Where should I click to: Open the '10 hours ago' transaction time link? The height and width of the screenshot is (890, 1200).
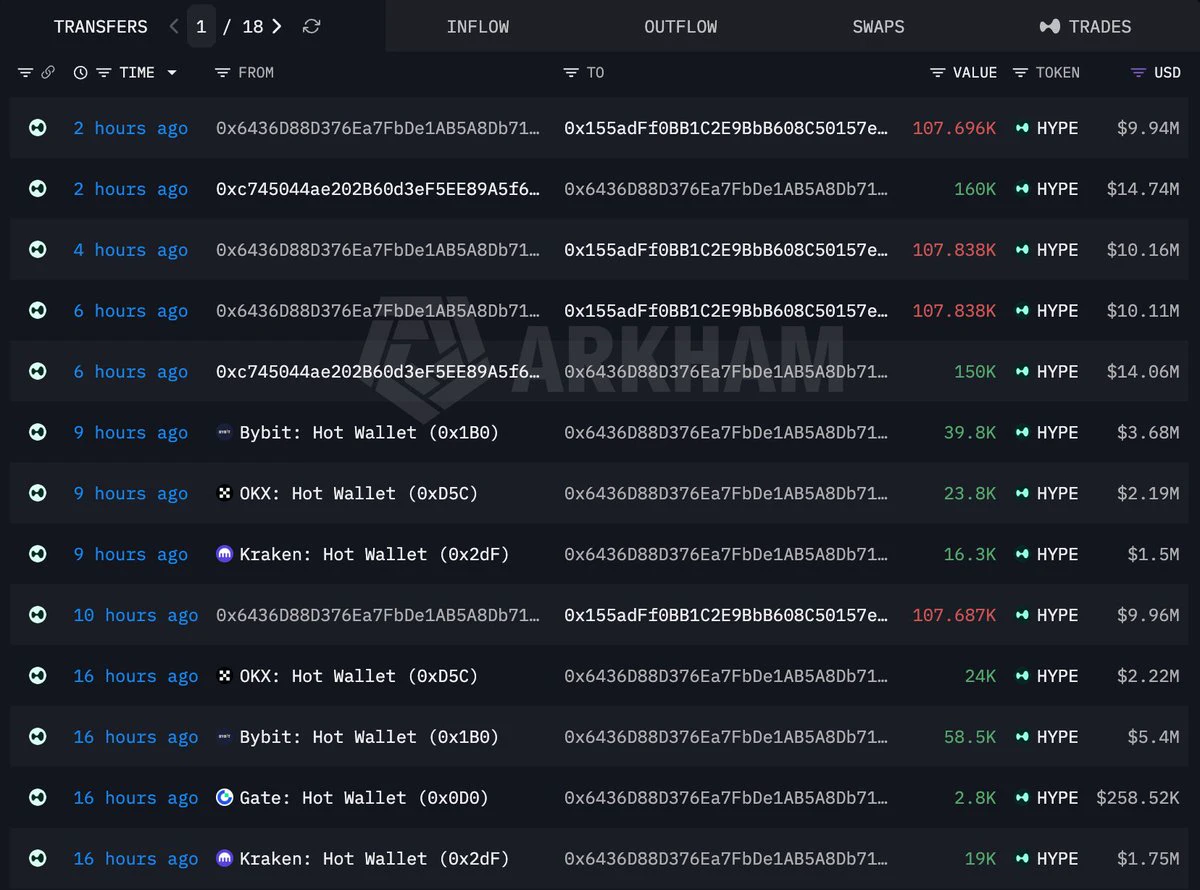point(135,615)
